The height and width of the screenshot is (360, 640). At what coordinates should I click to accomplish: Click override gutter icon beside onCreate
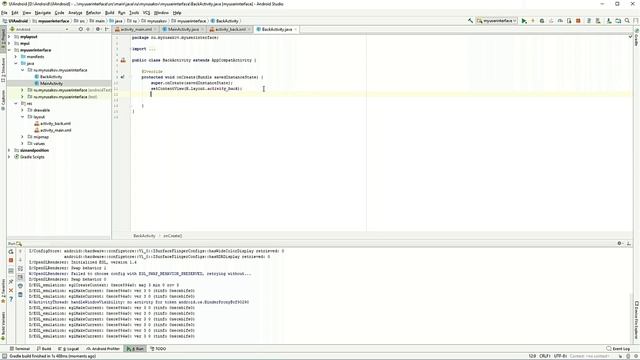122,77
